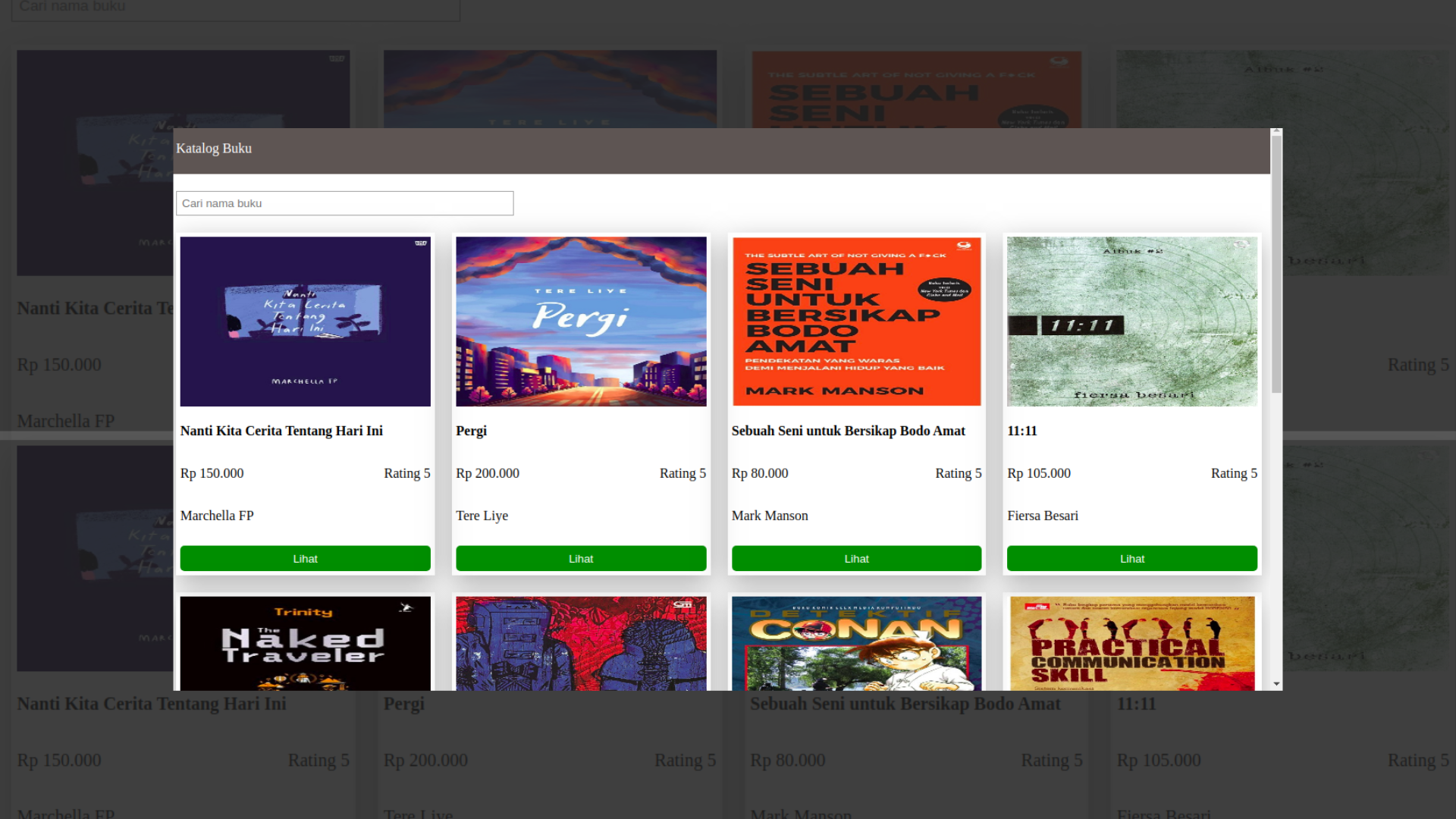The image size is (1456, 819).
Task: Click price Rp 150.000 in modal
Action: 212,473
